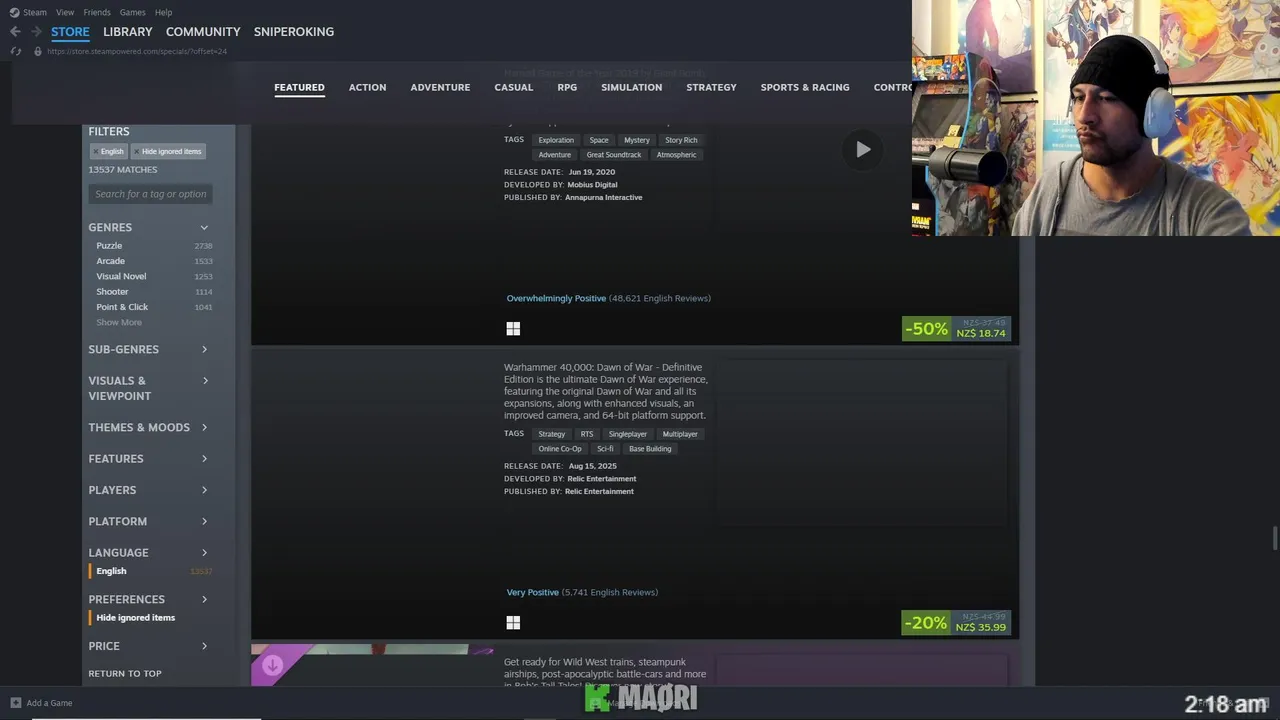Click Windows icon on the Dawn of War card
Viewport: 1280px width, 720px height.
[x=513, y=623]
